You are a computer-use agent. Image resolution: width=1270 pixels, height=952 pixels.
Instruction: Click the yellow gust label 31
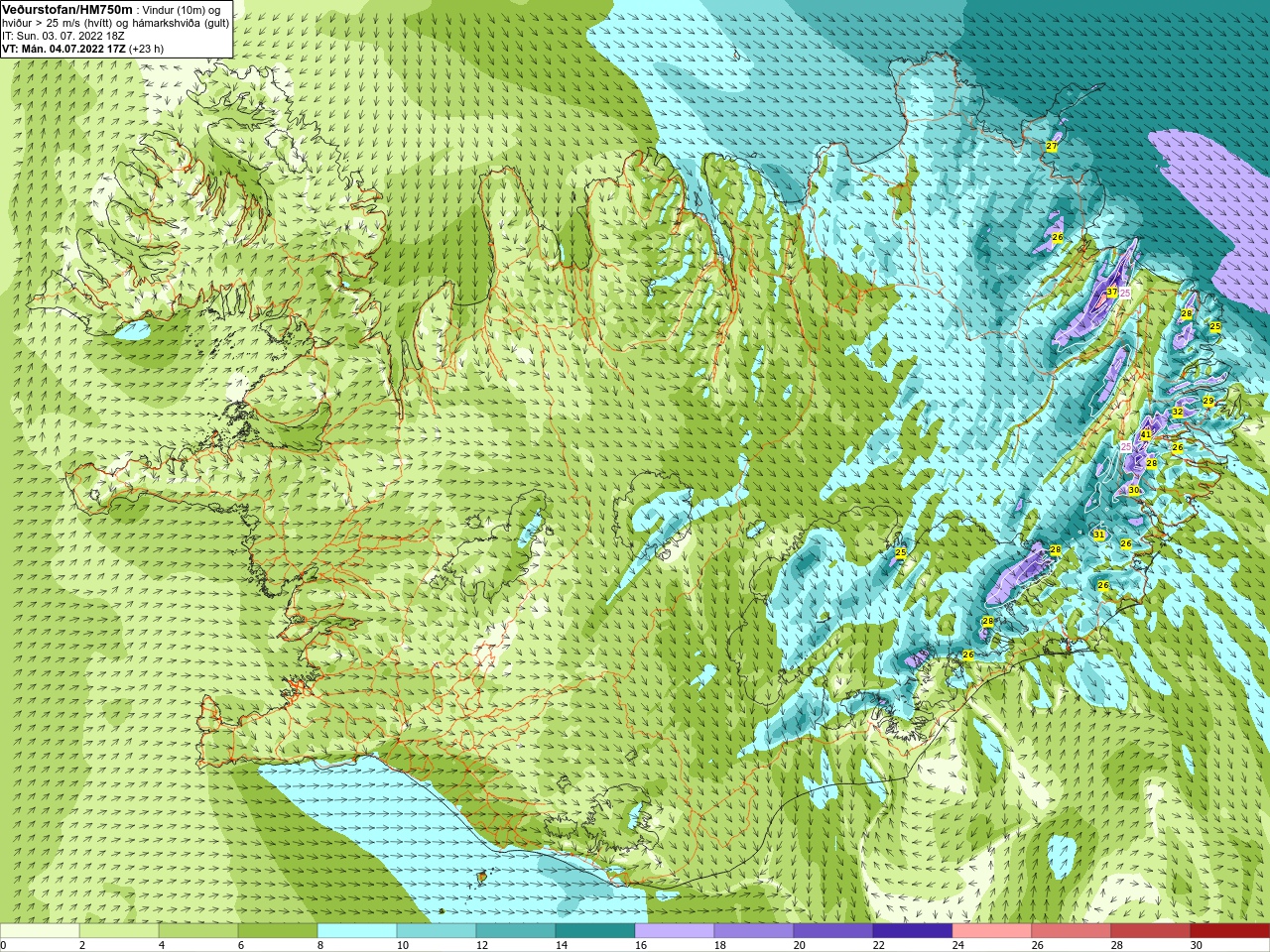coord(1099,535)
